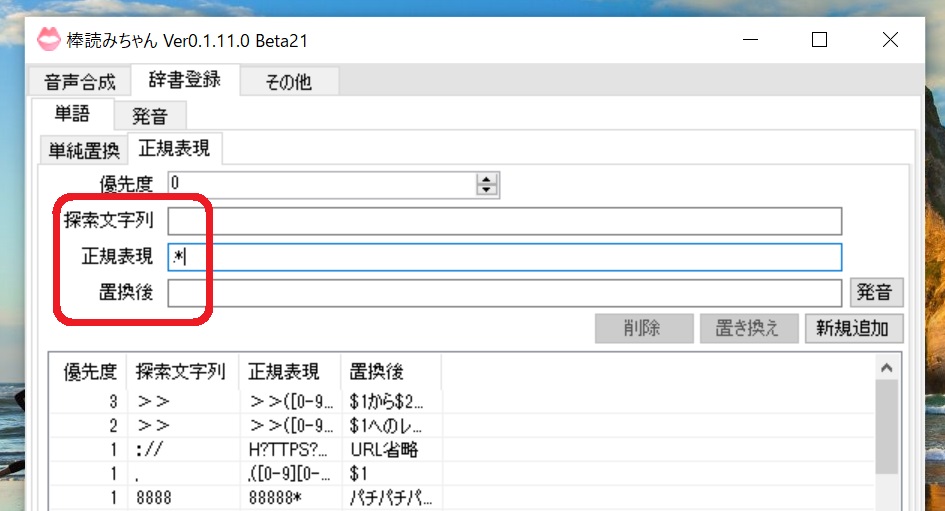Focus the 探索文字列 input field

[x=504, y=221]
